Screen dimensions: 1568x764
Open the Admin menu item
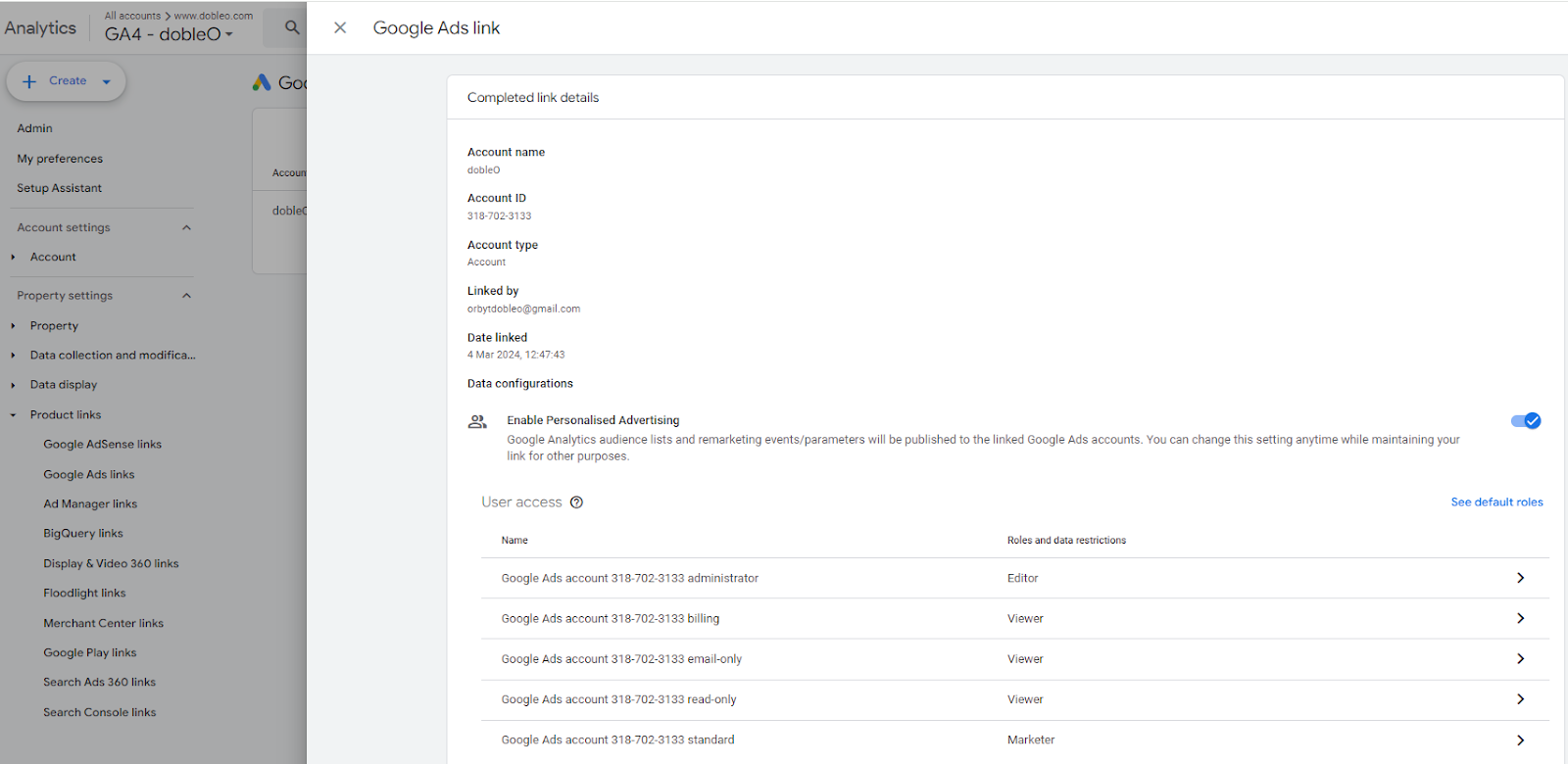(34, 128)
